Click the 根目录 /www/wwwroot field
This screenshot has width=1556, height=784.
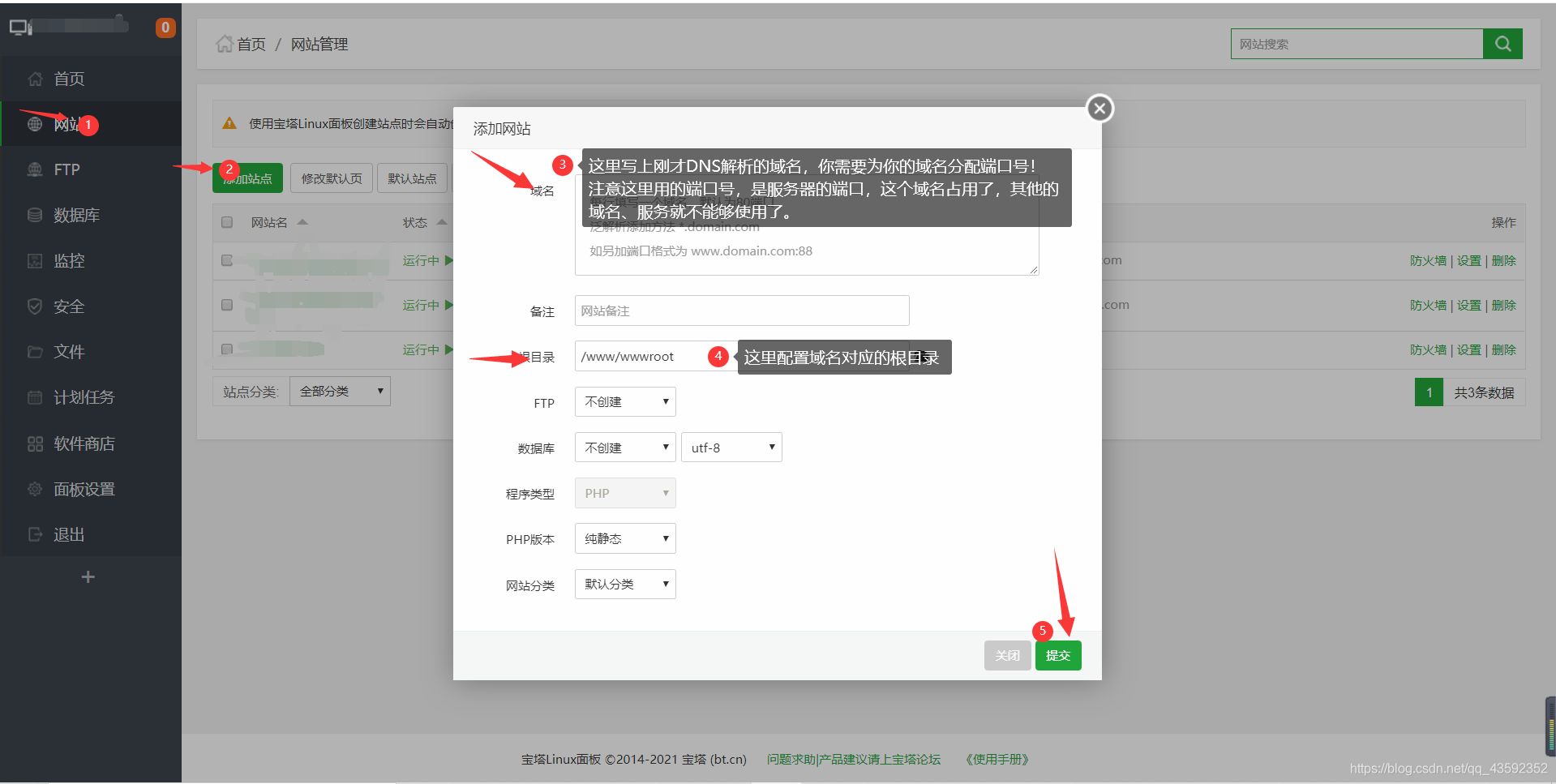pos(742,356)
